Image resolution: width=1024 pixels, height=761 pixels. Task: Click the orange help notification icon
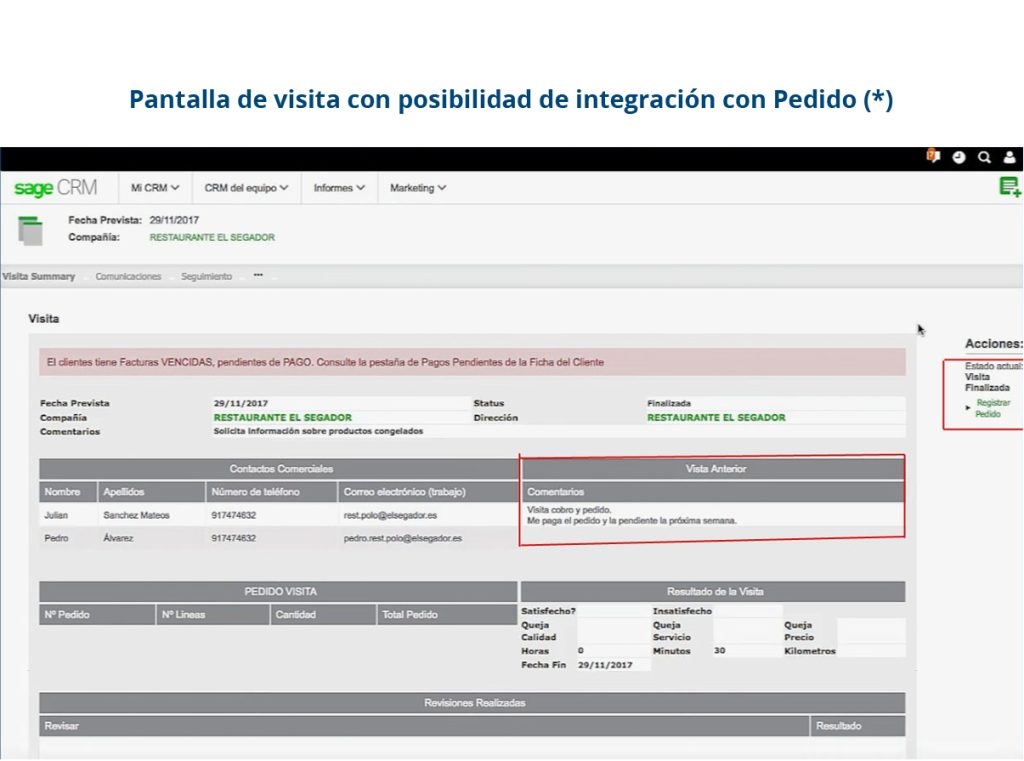tap(934, 158)
